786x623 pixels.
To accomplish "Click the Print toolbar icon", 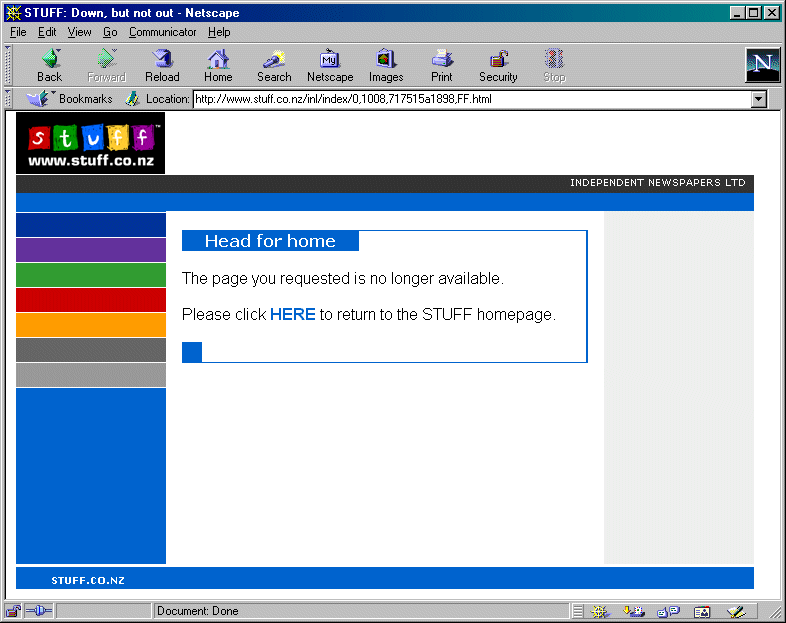I will pyautogui.click(x=442, y=66).
